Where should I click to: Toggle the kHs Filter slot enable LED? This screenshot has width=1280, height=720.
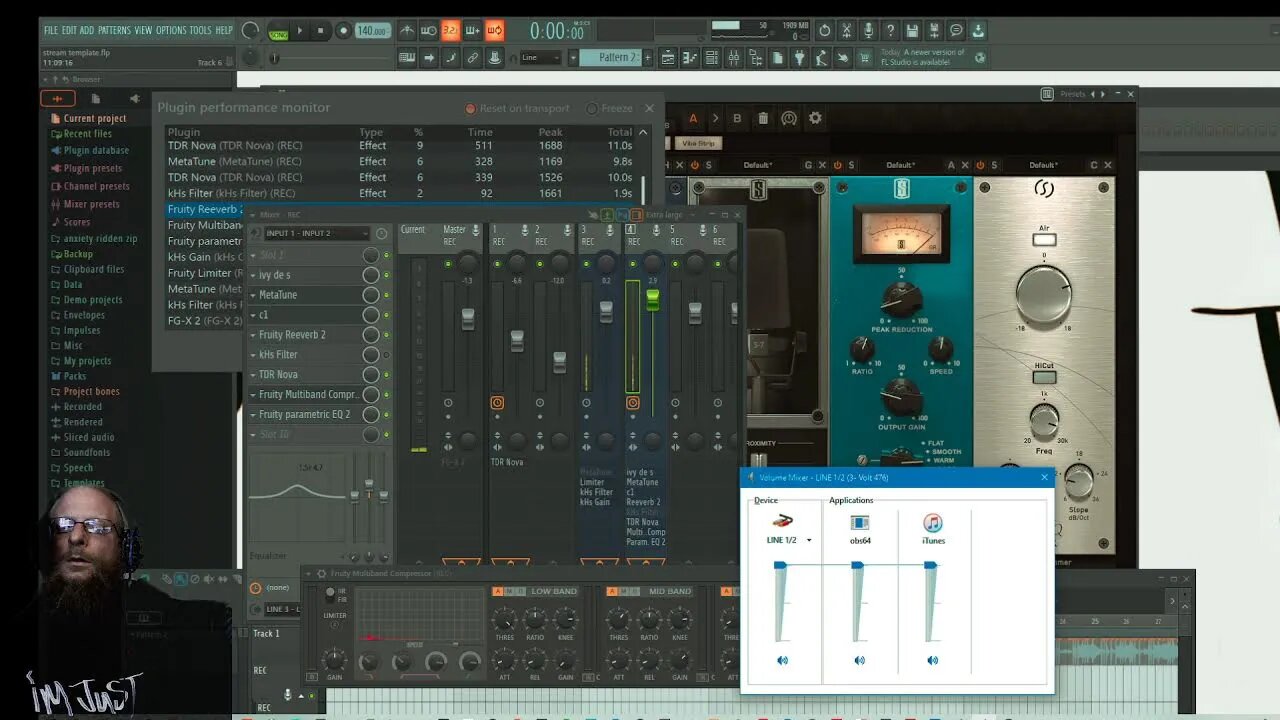pyautogui.click(x=387, y=355)
